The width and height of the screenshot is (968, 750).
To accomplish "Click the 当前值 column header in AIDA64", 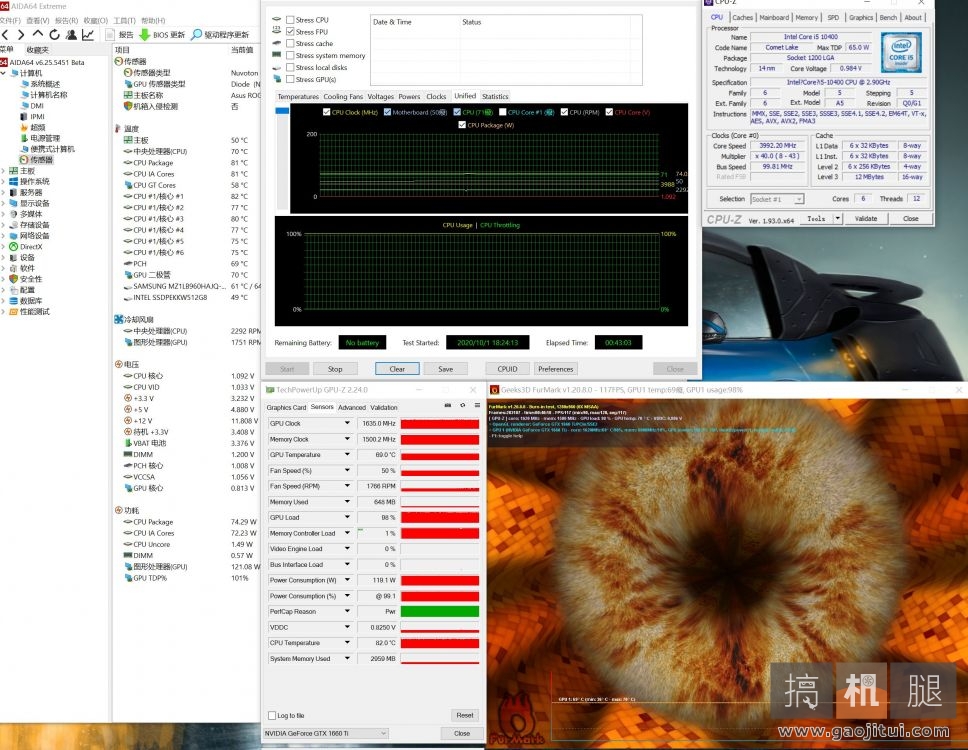I will pyautogui.click(x=241, y=49).
